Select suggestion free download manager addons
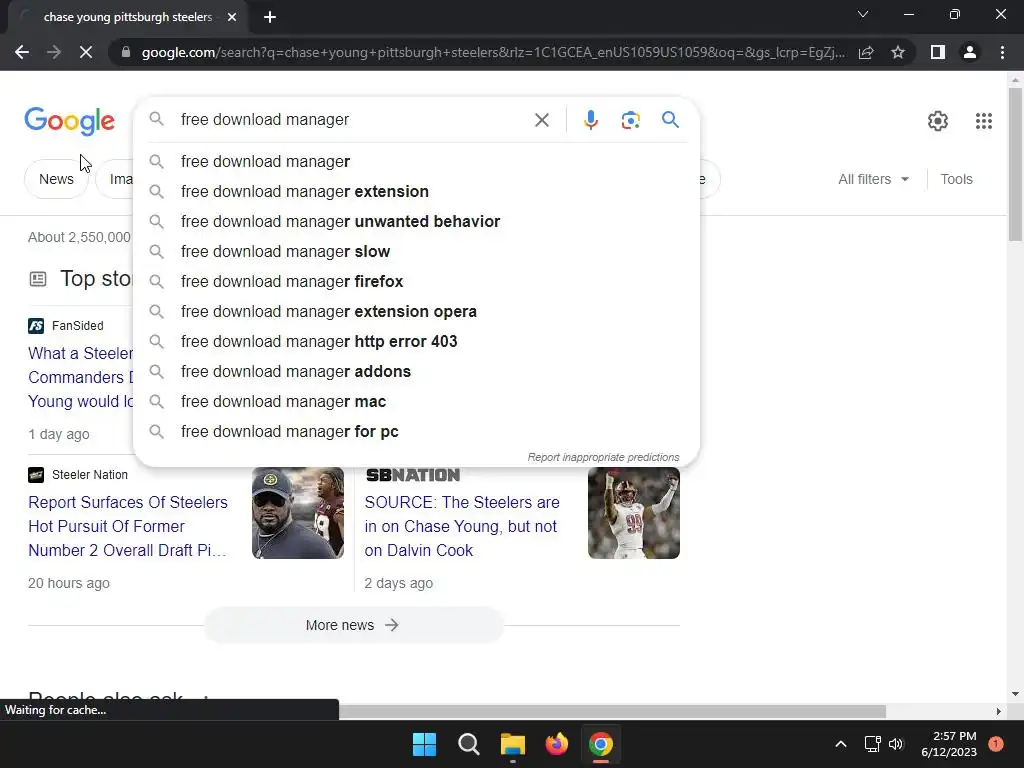 click(x=416, y=372)
